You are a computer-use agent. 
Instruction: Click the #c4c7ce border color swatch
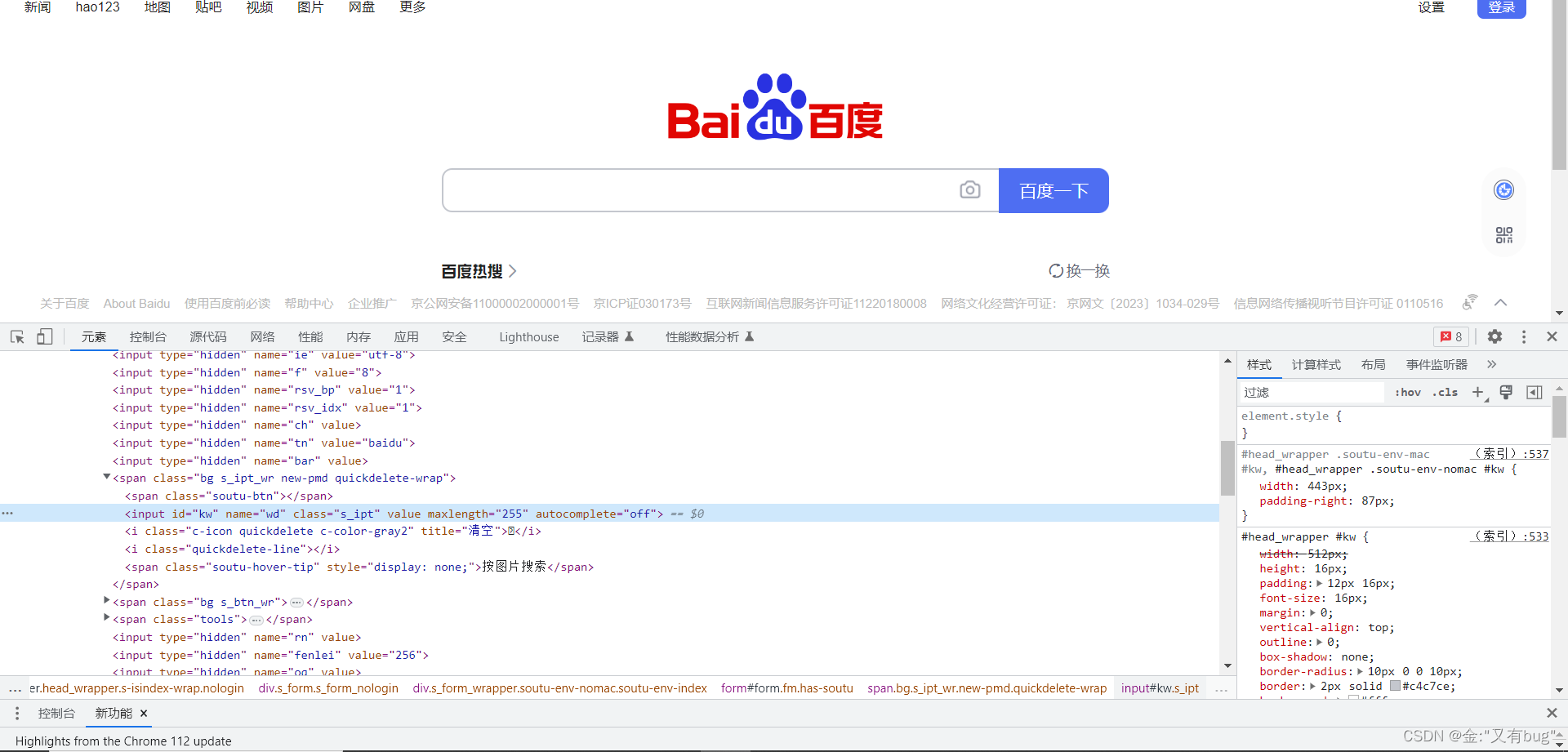1395,686
